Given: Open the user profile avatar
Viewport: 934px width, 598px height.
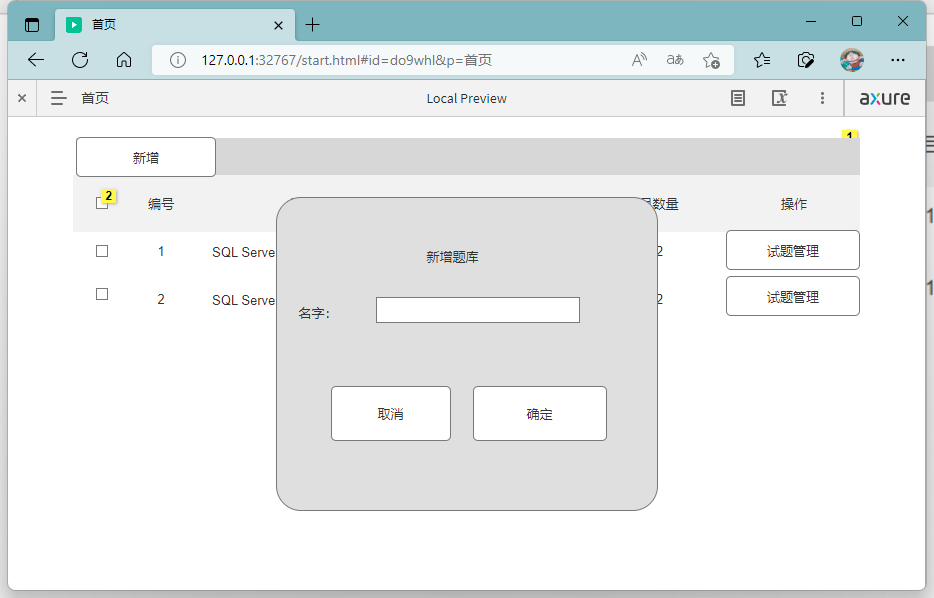Looking at the screenshot, I should click(x=852, y=60).
